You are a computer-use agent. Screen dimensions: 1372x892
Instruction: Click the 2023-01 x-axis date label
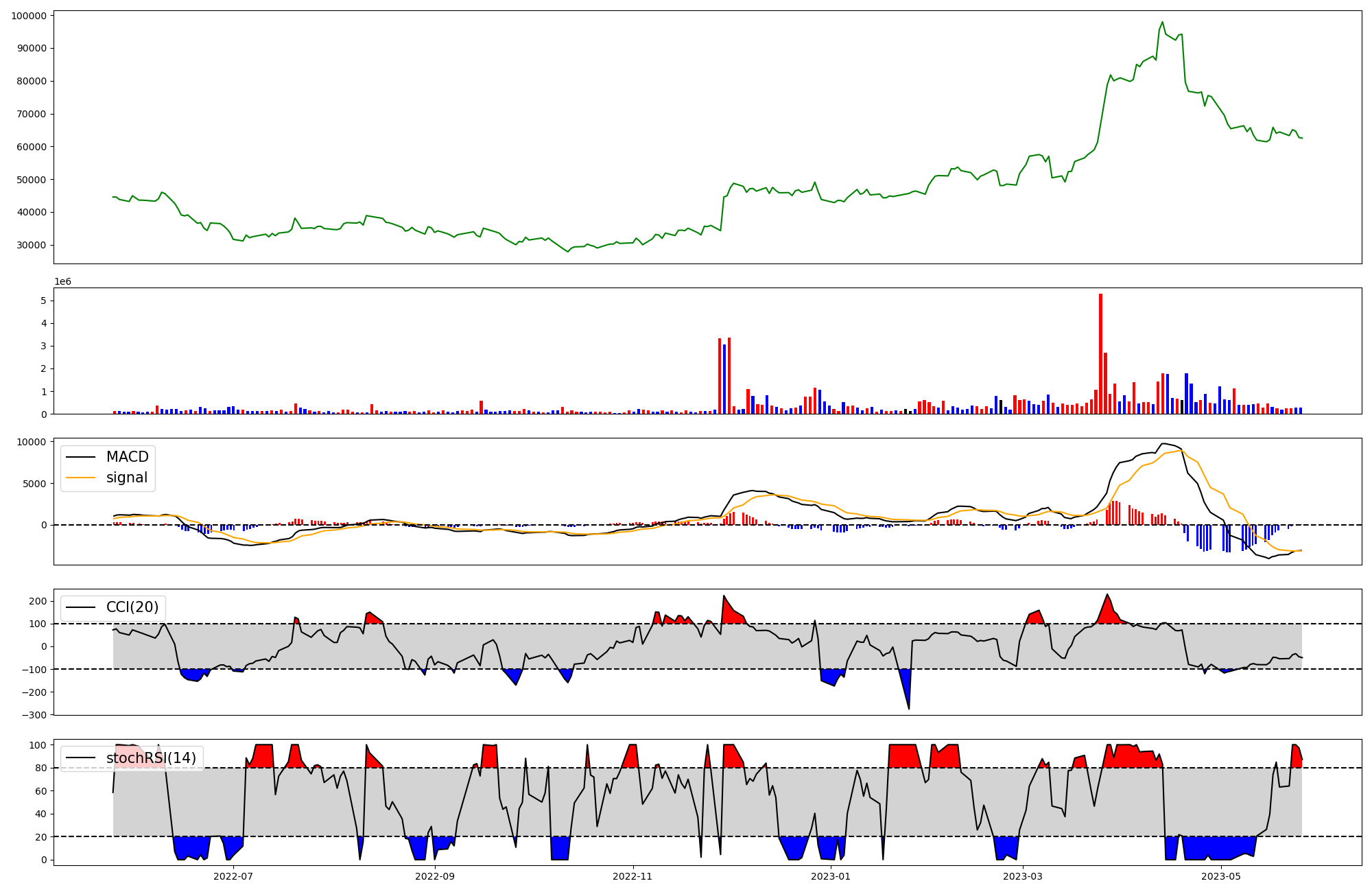pyautogui.click(x=831, y=876)
